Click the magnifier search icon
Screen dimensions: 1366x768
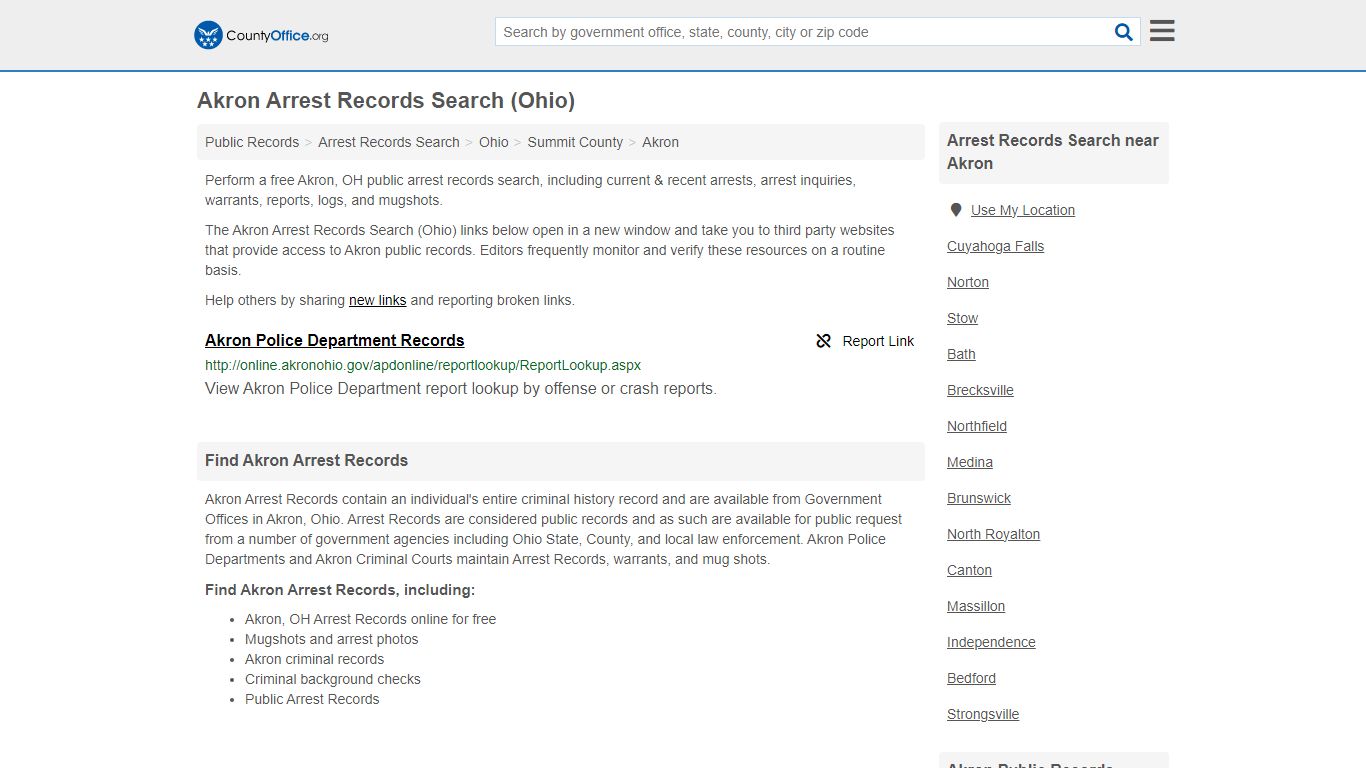click(1124, 32)
